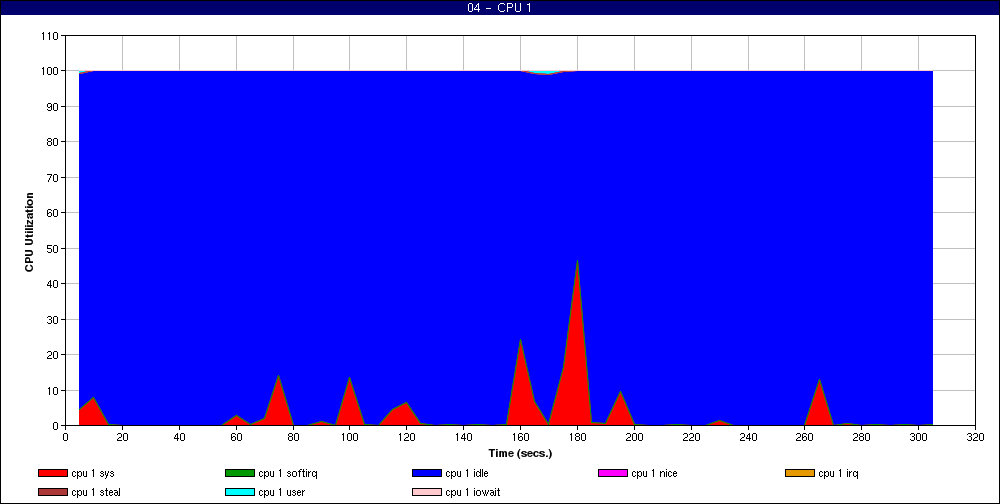Click the green cpu 1 softirq legend swatch
Viewport: 1000px width, 504px height.
239,473
